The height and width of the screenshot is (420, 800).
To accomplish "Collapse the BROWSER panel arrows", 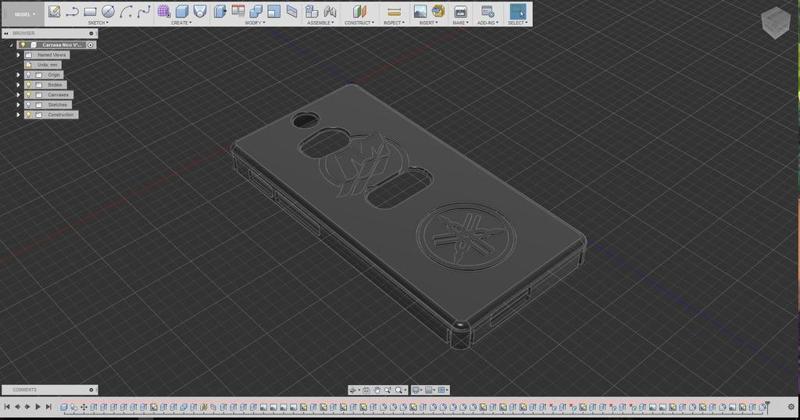I will [6, 33].
